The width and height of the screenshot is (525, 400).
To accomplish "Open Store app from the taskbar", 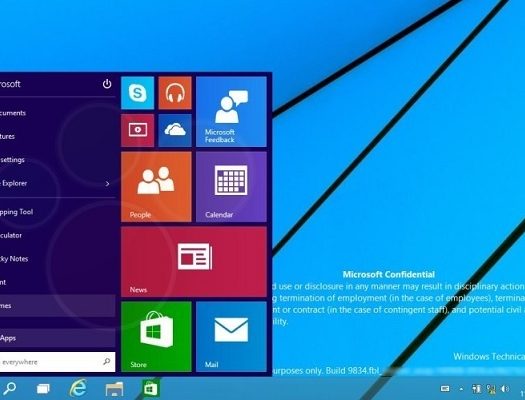I will tap(150, 389).
